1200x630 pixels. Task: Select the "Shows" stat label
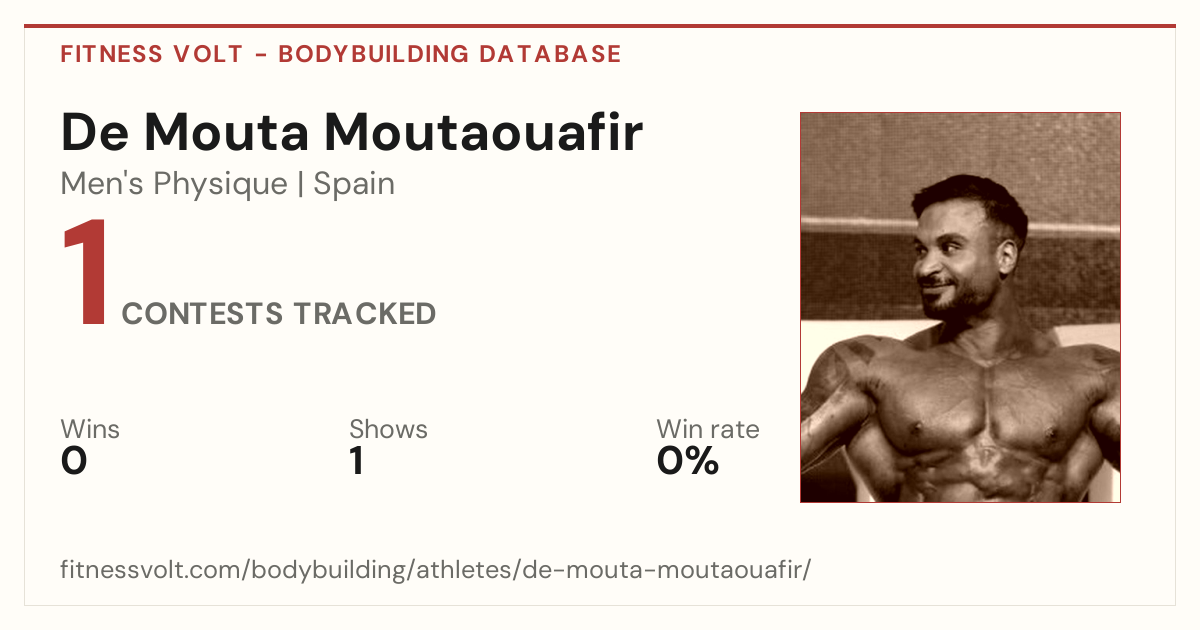[388, 429]
